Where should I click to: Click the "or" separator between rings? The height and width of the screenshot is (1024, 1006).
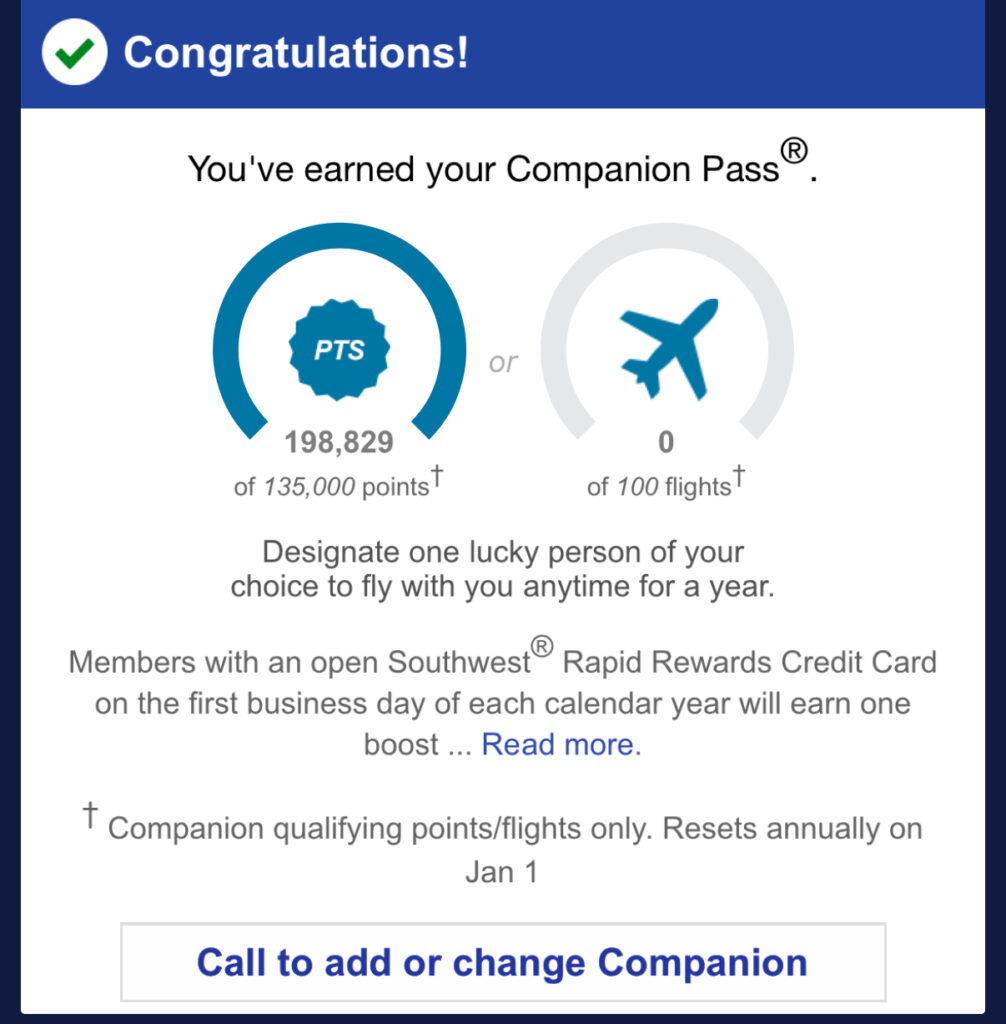pos(503,362)
